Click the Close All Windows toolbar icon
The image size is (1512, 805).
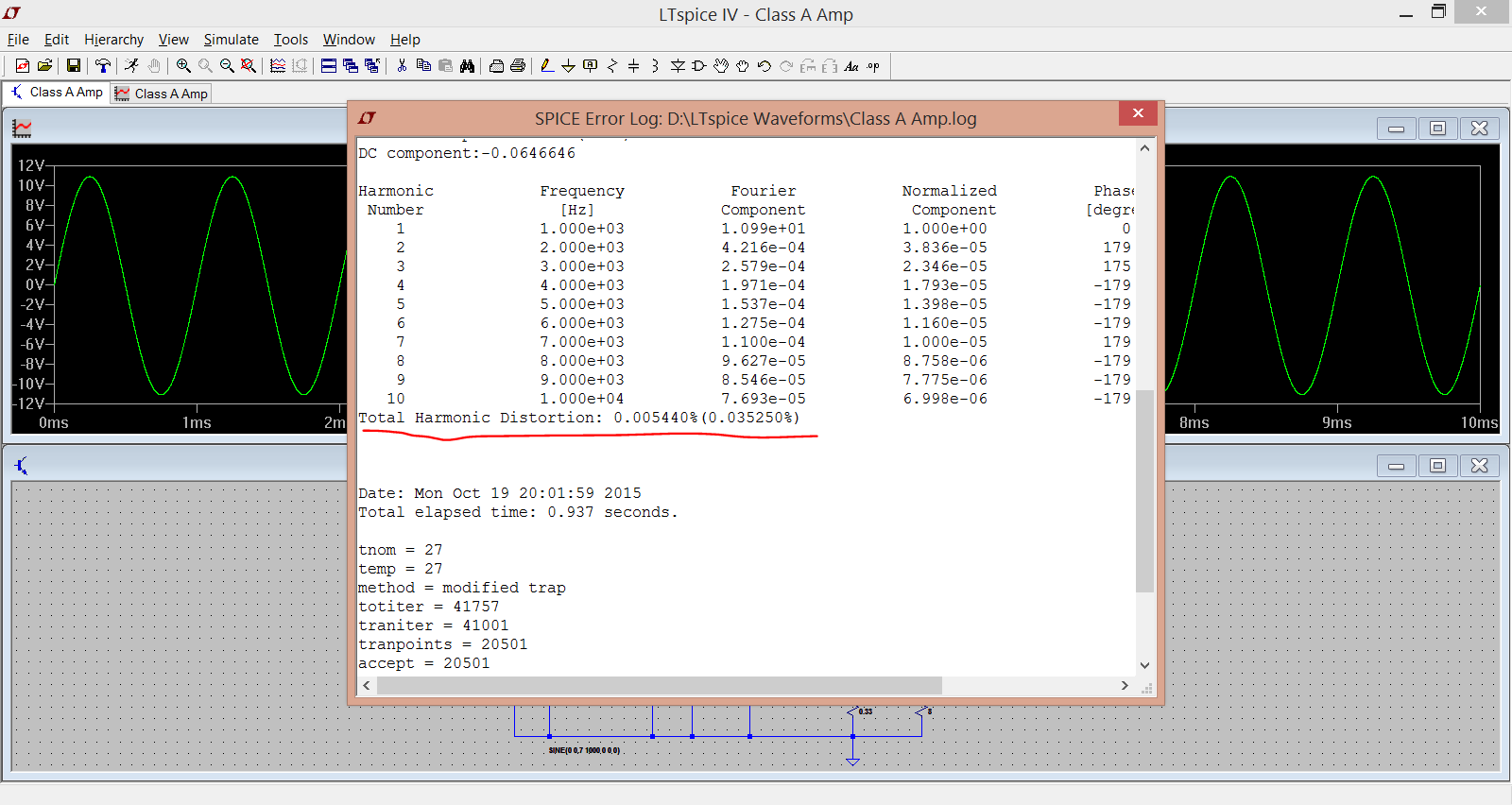point(372,65)
